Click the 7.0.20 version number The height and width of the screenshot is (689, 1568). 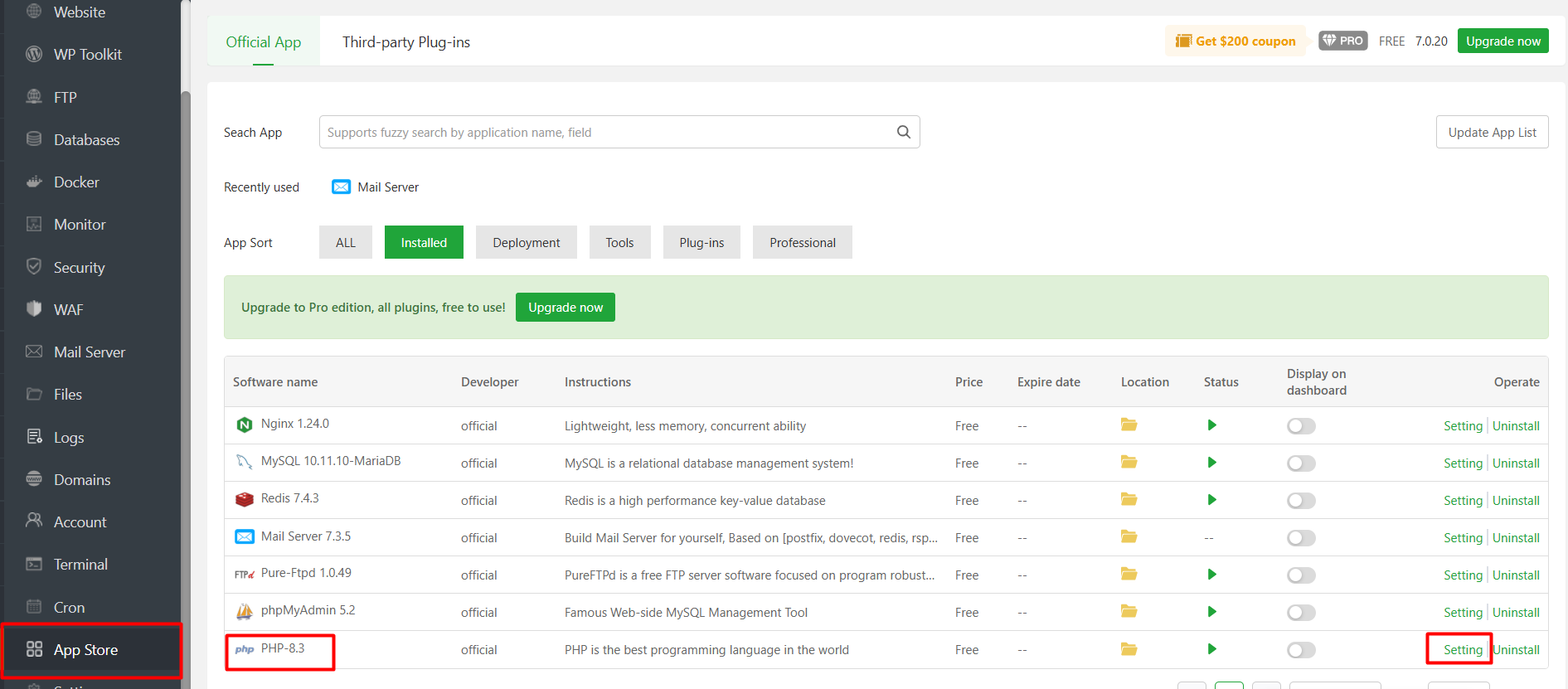(1431, 41)
